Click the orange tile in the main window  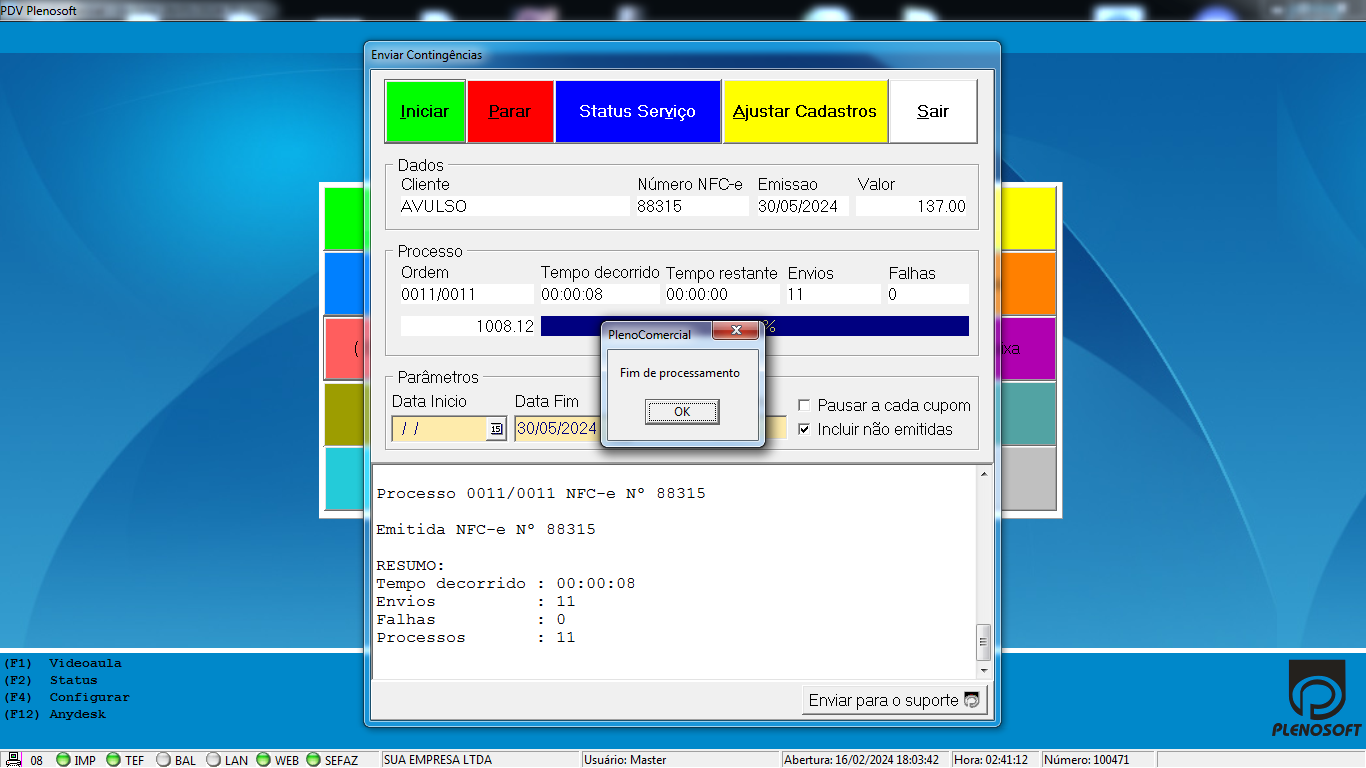(1028, 284)
